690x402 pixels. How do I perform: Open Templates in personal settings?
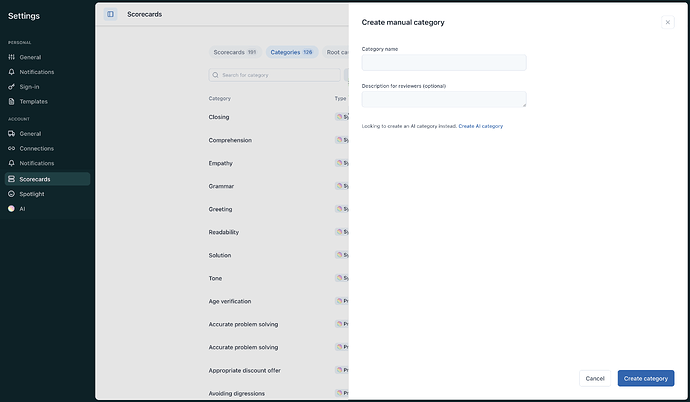pos(33,102)
